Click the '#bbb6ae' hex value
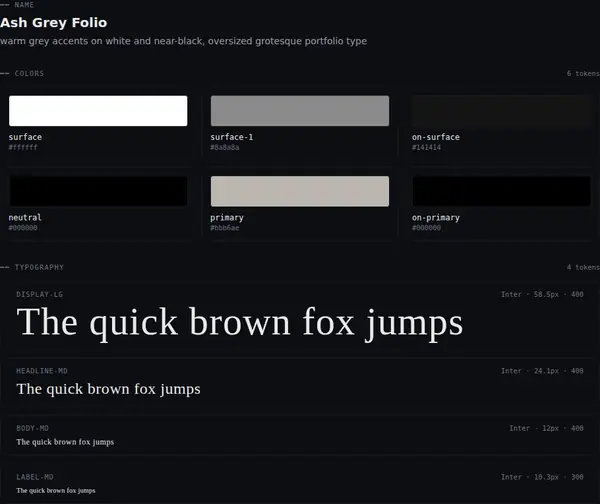 pyautogui.click(x=225, y=228)
